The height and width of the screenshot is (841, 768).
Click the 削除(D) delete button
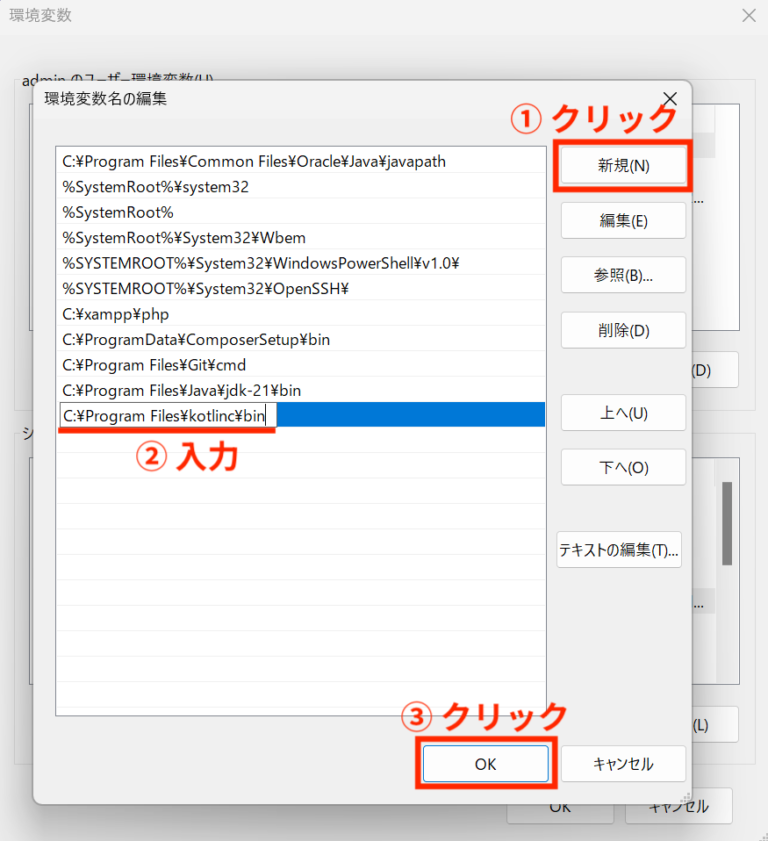click(x=623, y=330)
